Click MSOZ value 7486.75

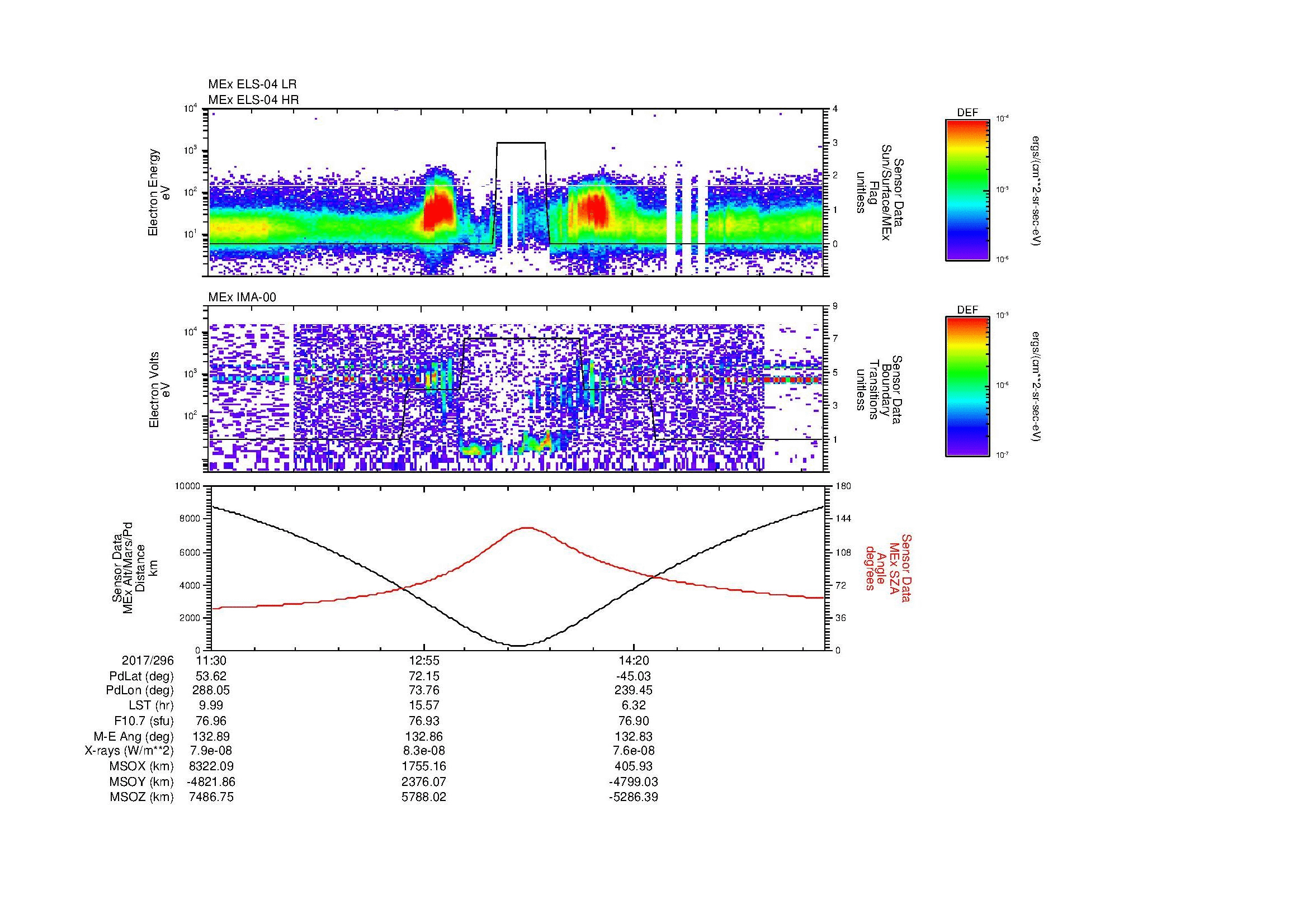click(x=211, y=797)
